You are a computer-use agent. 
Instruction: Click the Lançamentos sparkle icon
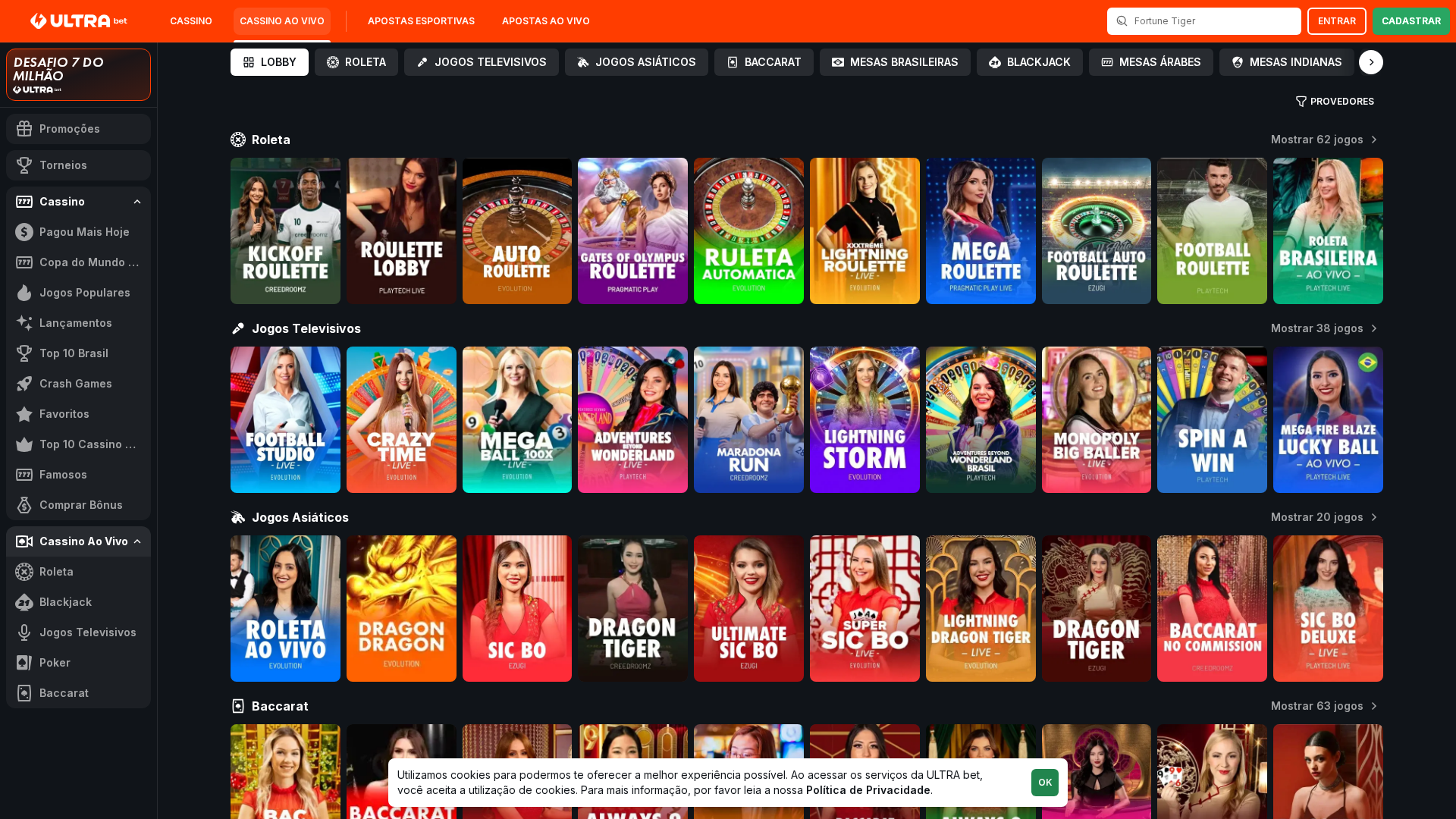pyautogui.click(x=24, y=323)
